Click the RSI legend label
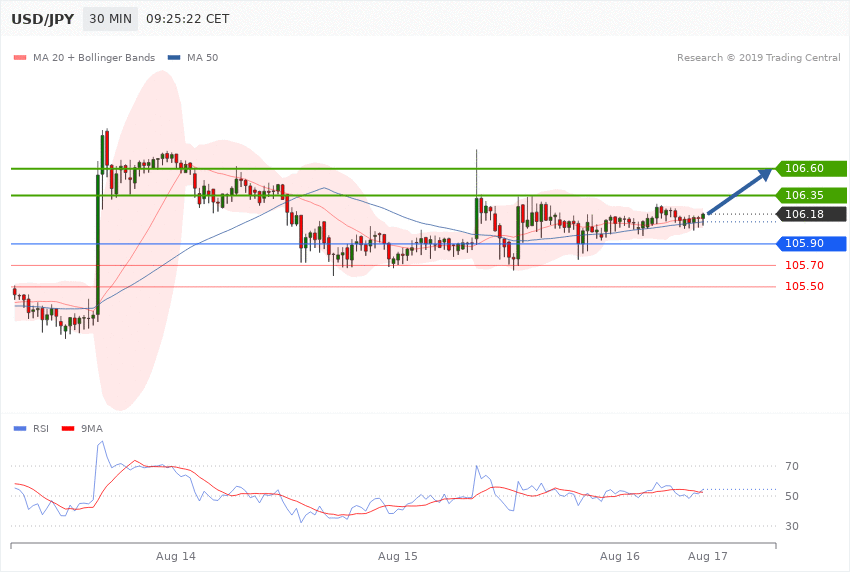This screenshot has width=850, height=576. click(x=41, y=429)
